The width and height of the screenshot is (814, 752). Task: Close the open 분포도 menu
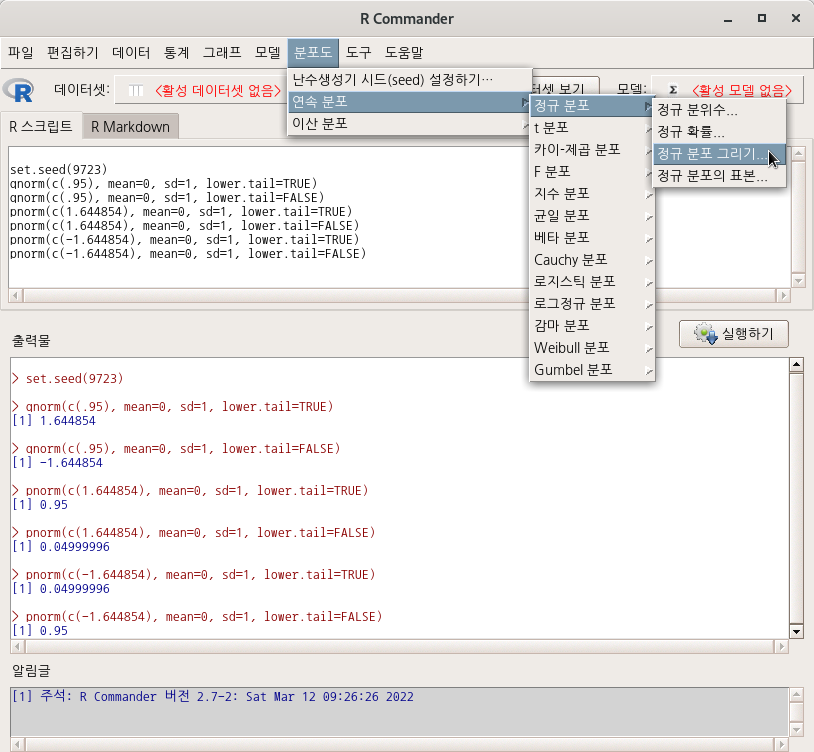click(313, 52)
